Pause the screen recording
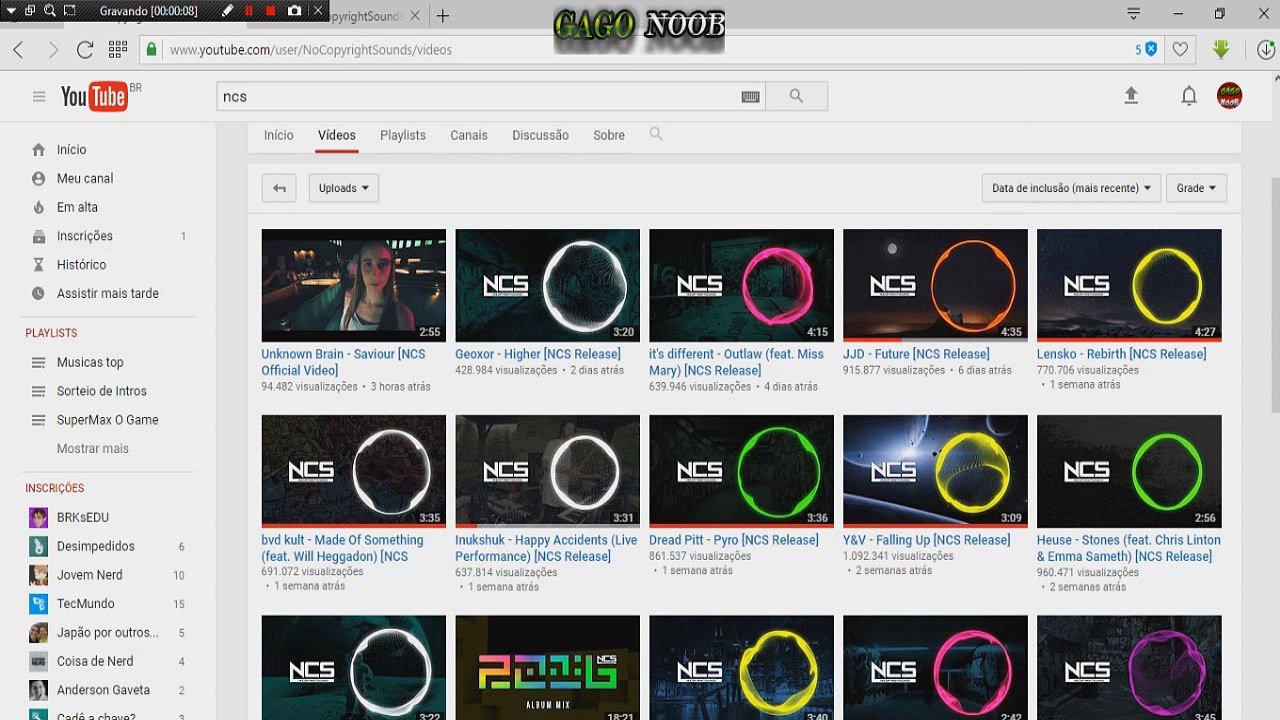The image size is (1280, 720). (249, 11)
